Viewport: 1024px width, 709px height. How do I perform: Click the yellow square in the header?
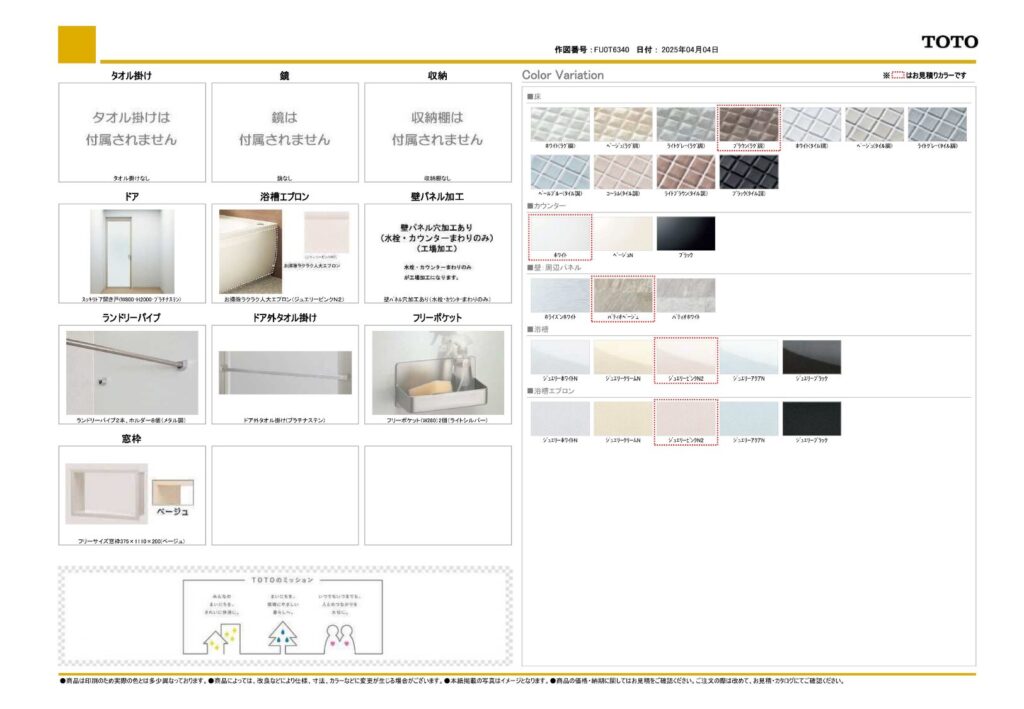77,44
